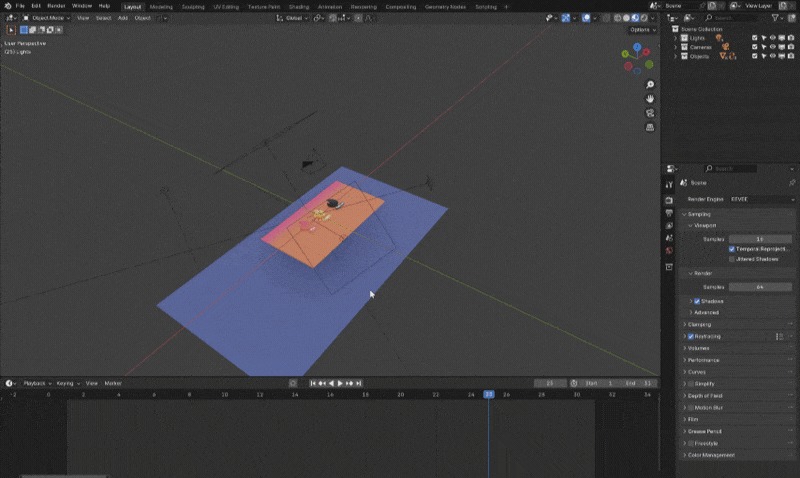Expand the Cameras collection in outliner
Viewport: 800px width, 478px height.
675,47
